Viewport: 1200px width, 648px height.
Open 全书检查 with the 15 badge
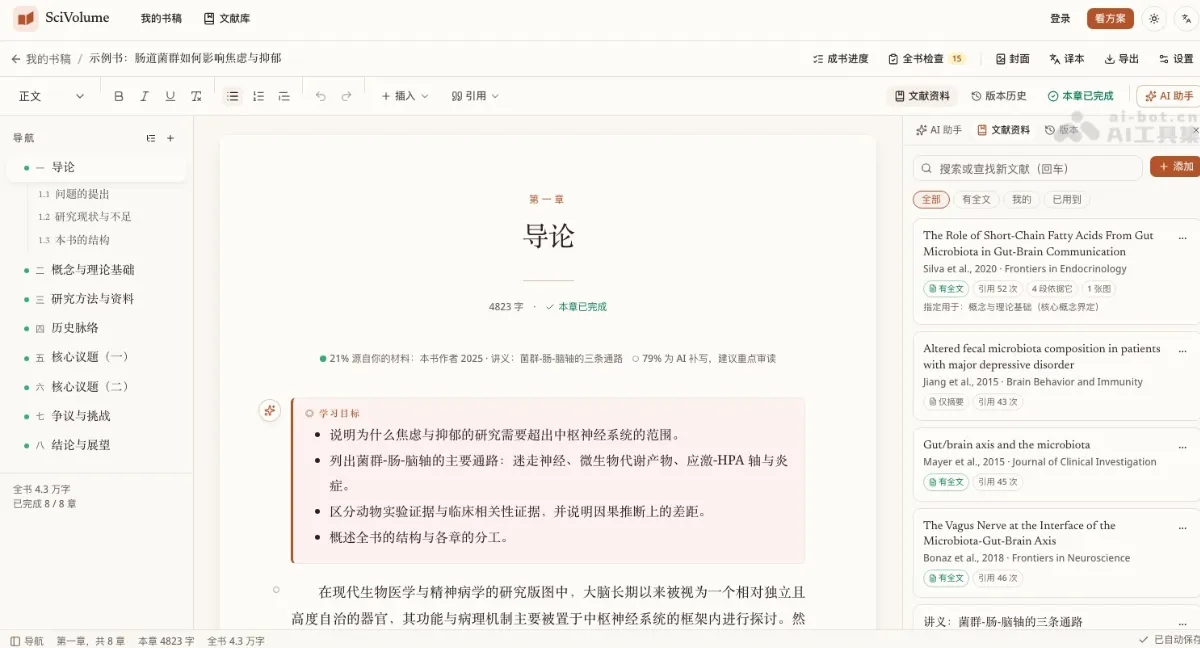[926, 59]
